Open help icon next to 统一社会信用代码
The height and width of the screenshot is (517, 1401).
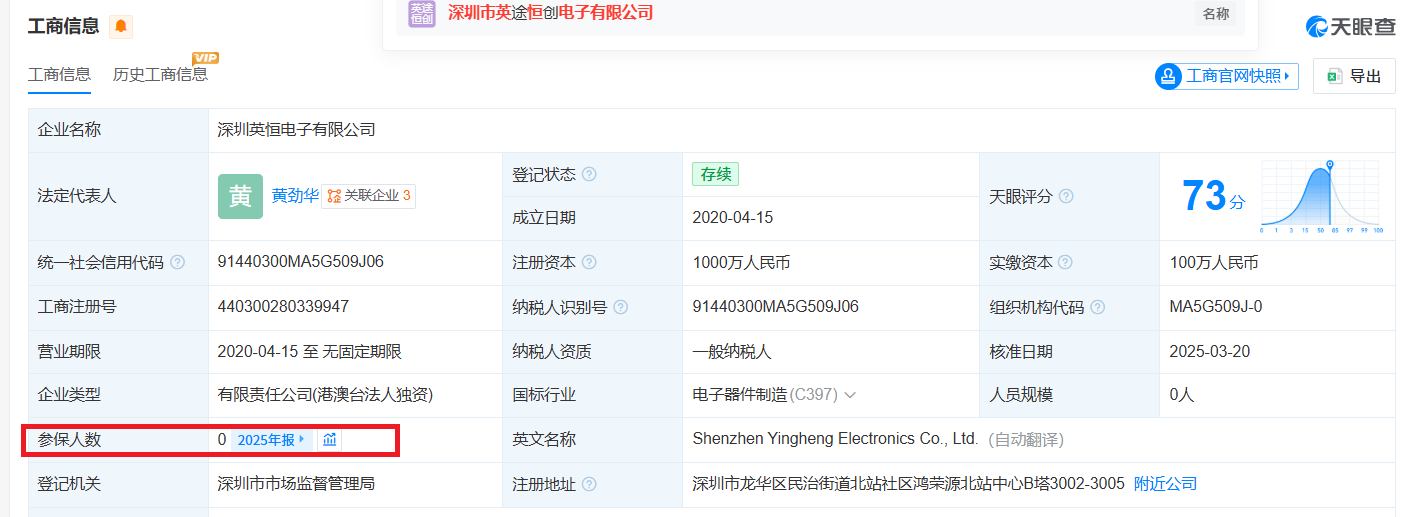pyautogui.click(x=177, y=262)
